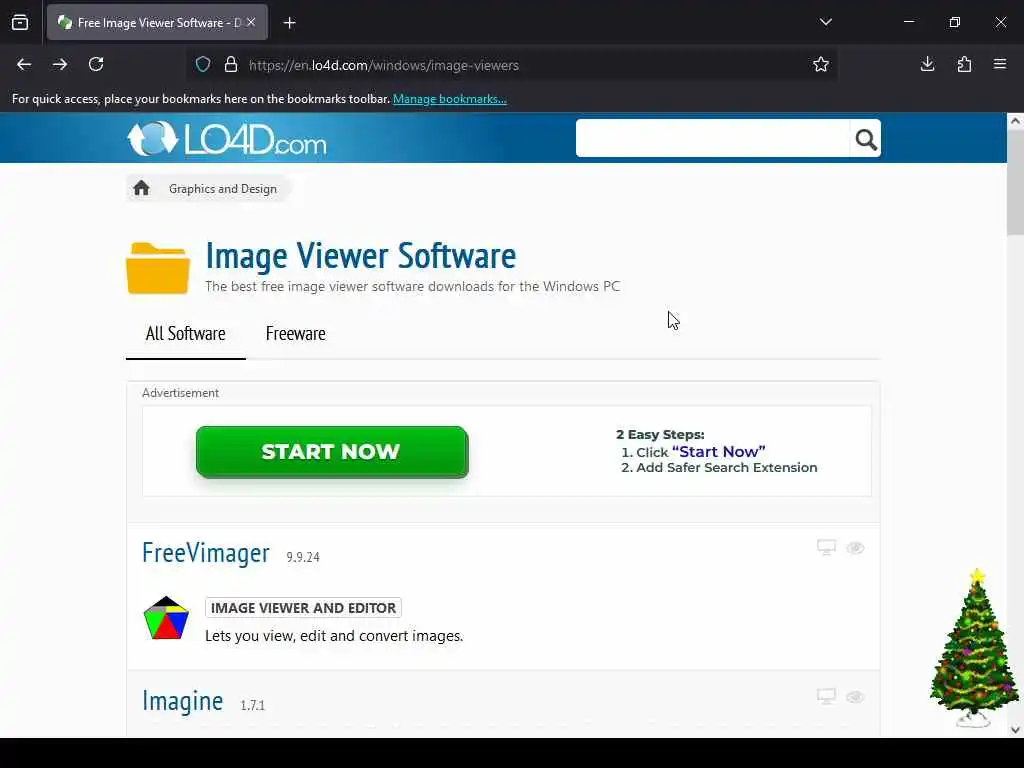Viewport: 1024px width, 768px height.
Task: View site security lock information
Action: click(x=231, y=65)
